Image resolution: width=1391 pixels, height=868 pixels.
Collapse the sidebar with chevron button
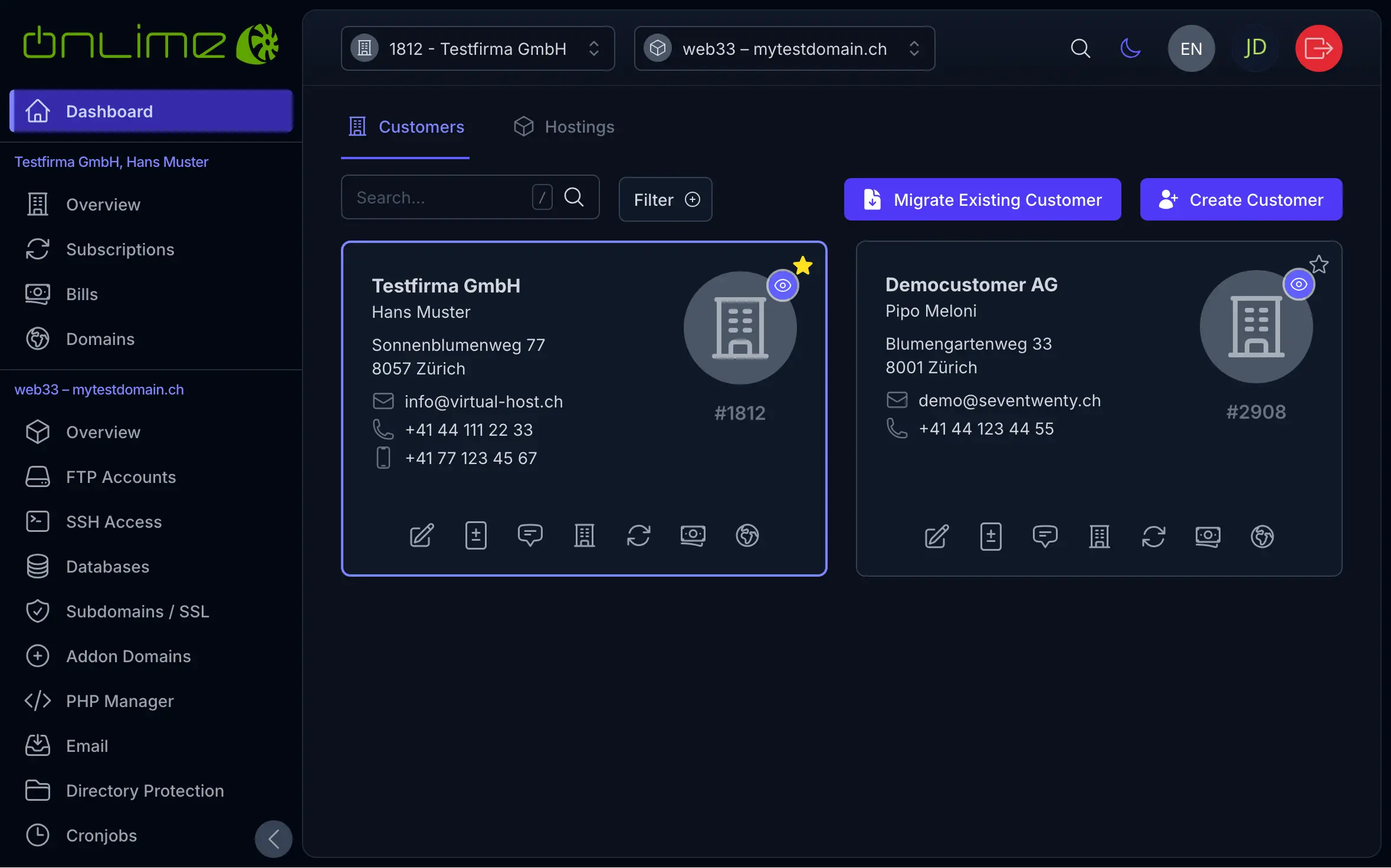(273, 839)
